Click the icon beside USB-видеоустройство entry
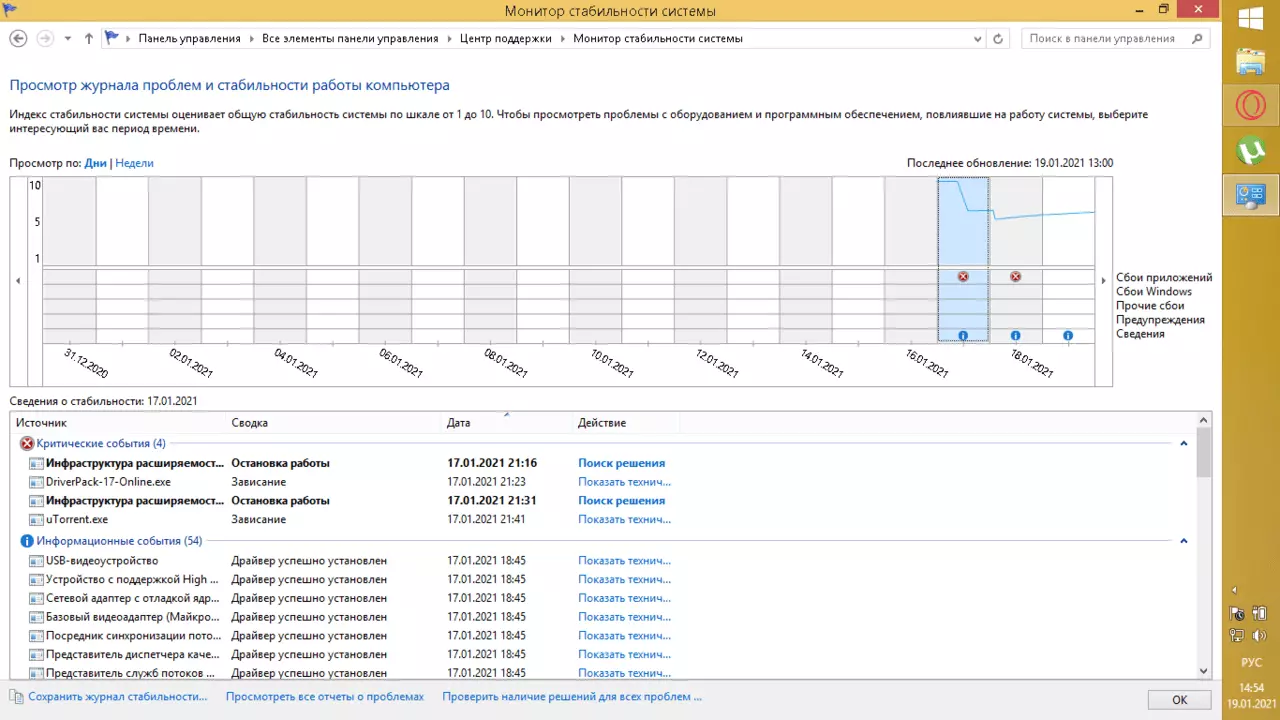This screenshot has height=720, width=1280. click(37, 561)
